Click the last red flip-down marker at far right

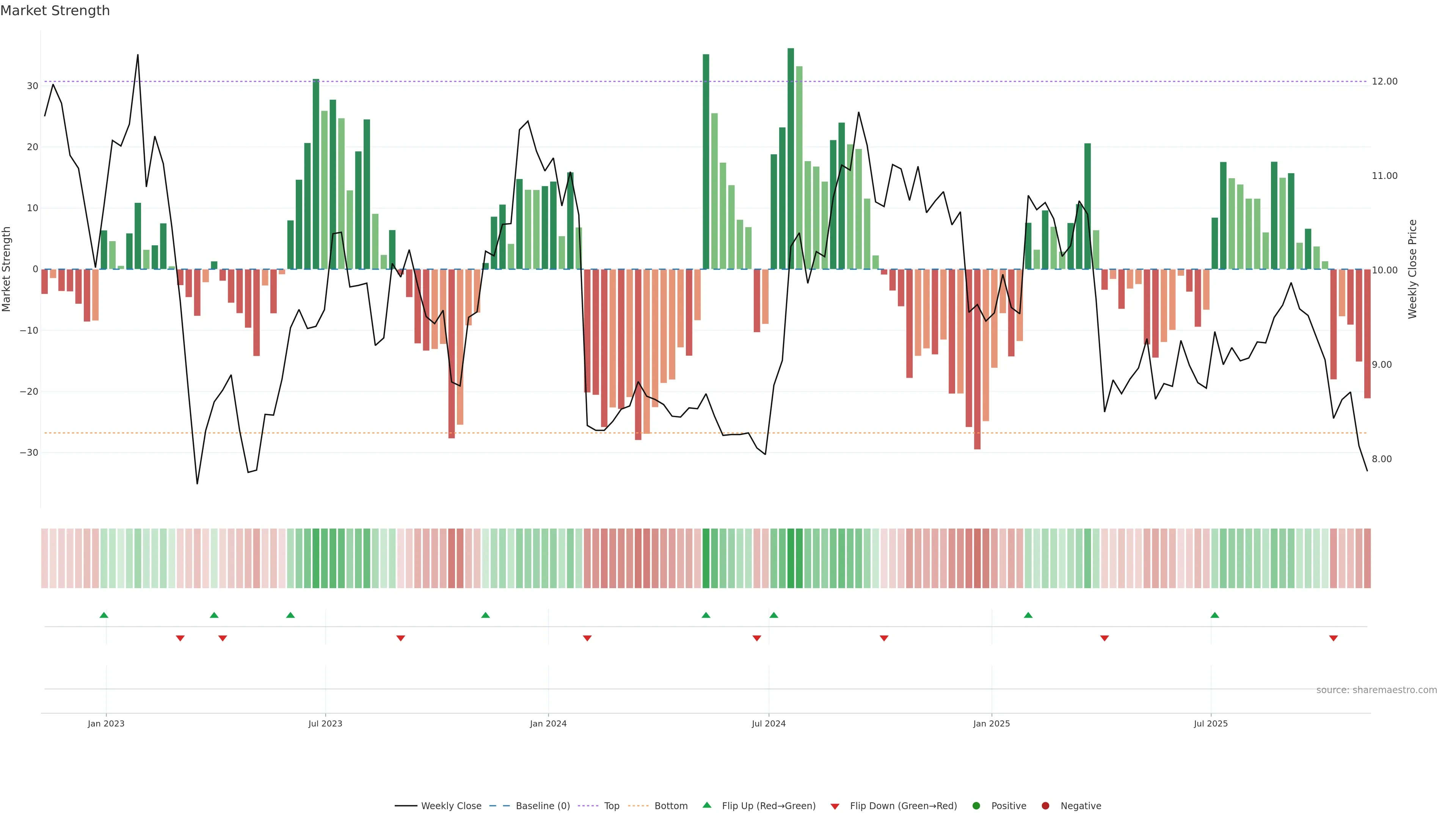tap(1334, 638)
